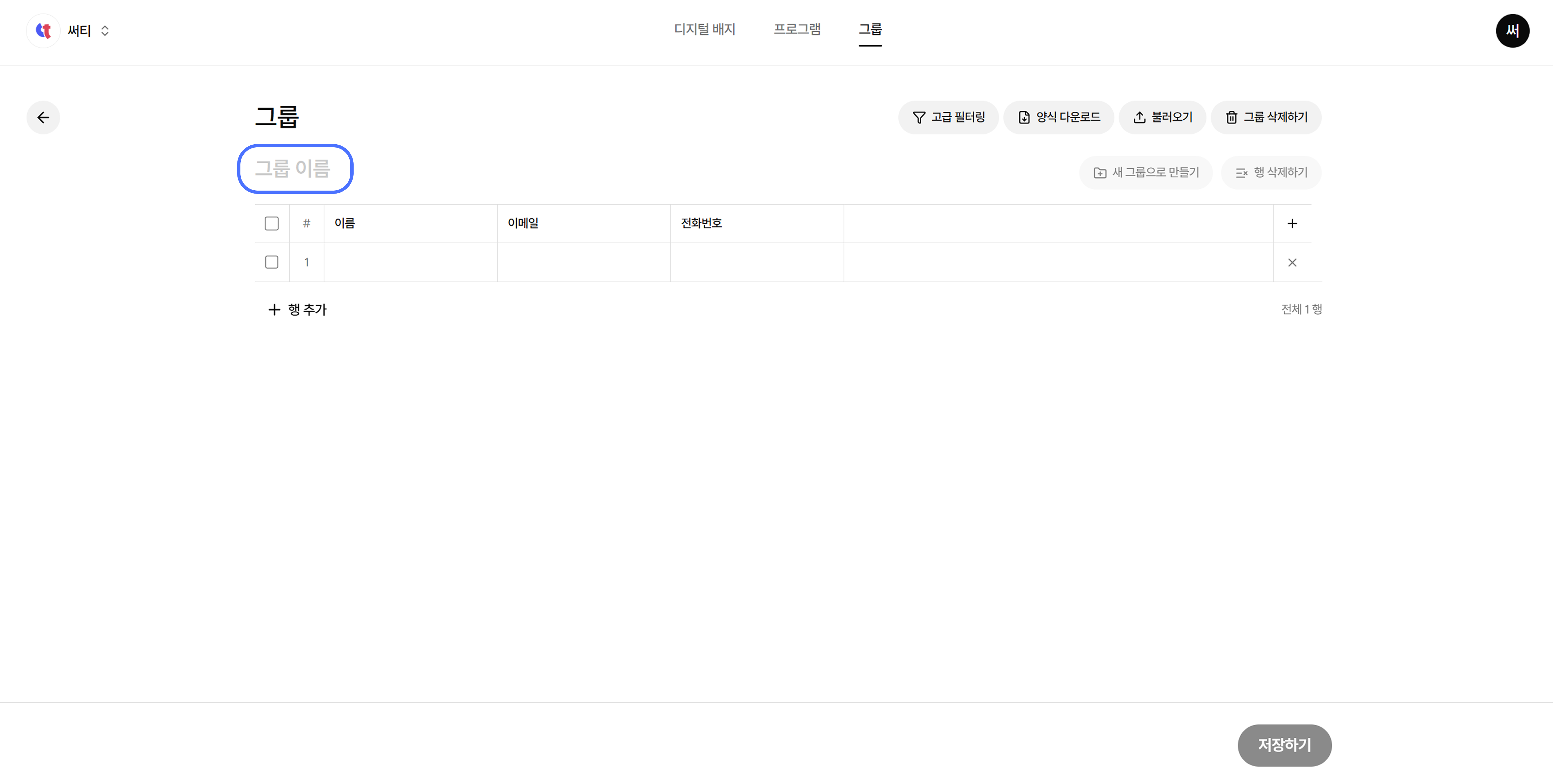
Task: Click the 이메일 cell in row 1
Action: coord(583,262)
